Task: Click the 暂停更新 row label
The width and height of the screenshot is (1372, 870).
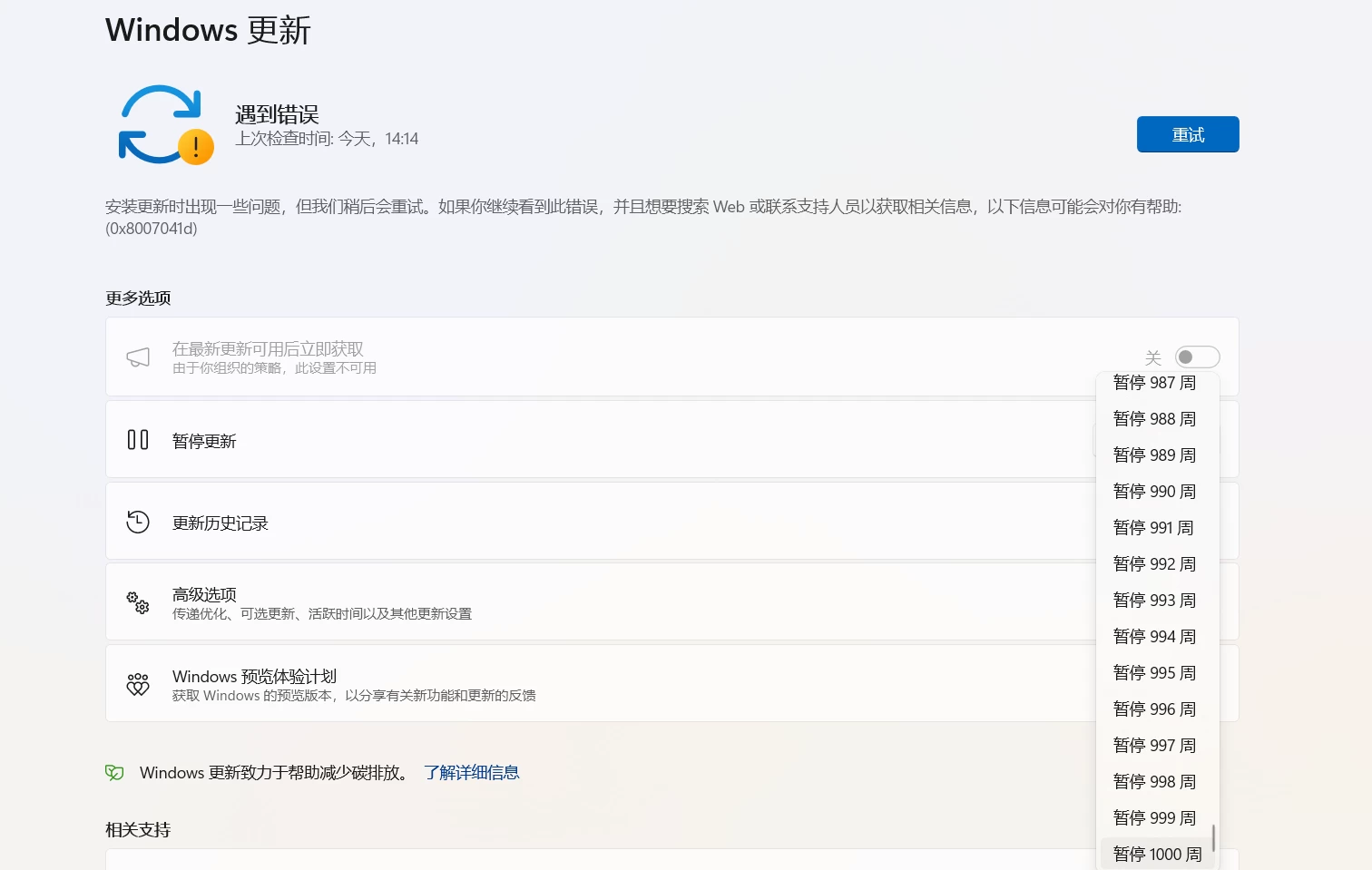Action: pos(204,441)
